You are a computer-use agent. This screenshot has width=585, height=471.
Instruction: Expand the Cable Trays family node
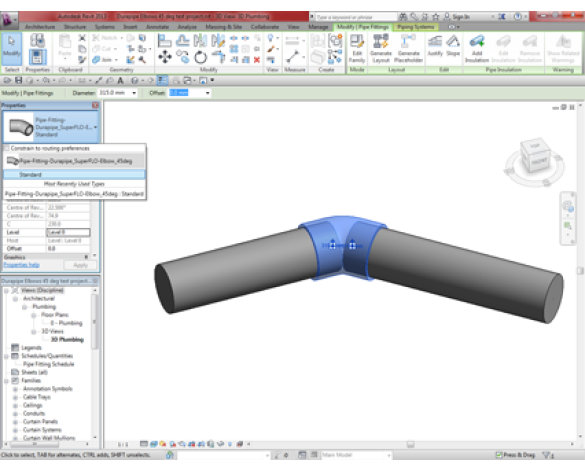pos(15,397)
